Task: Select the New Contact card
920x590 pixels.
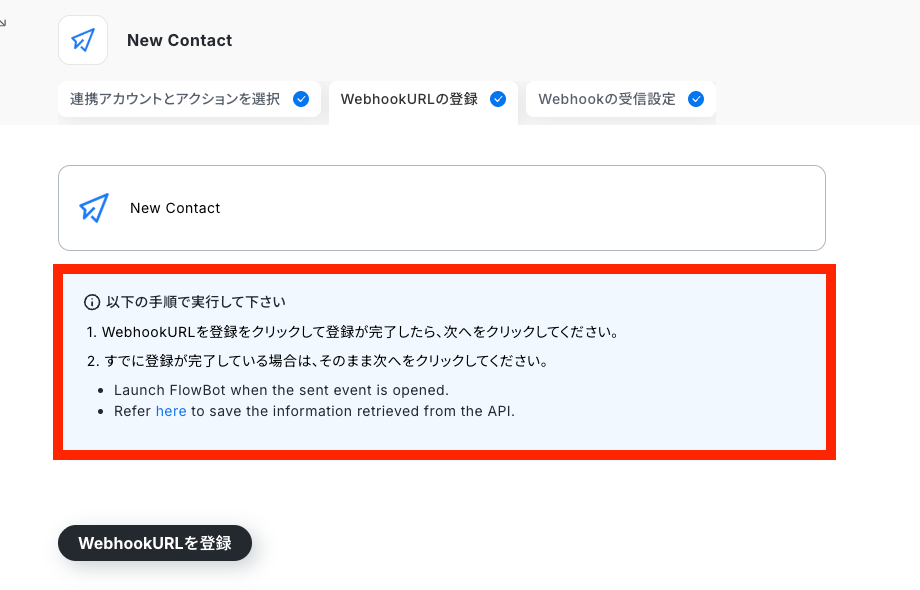Action: click(x=442, y=208)
